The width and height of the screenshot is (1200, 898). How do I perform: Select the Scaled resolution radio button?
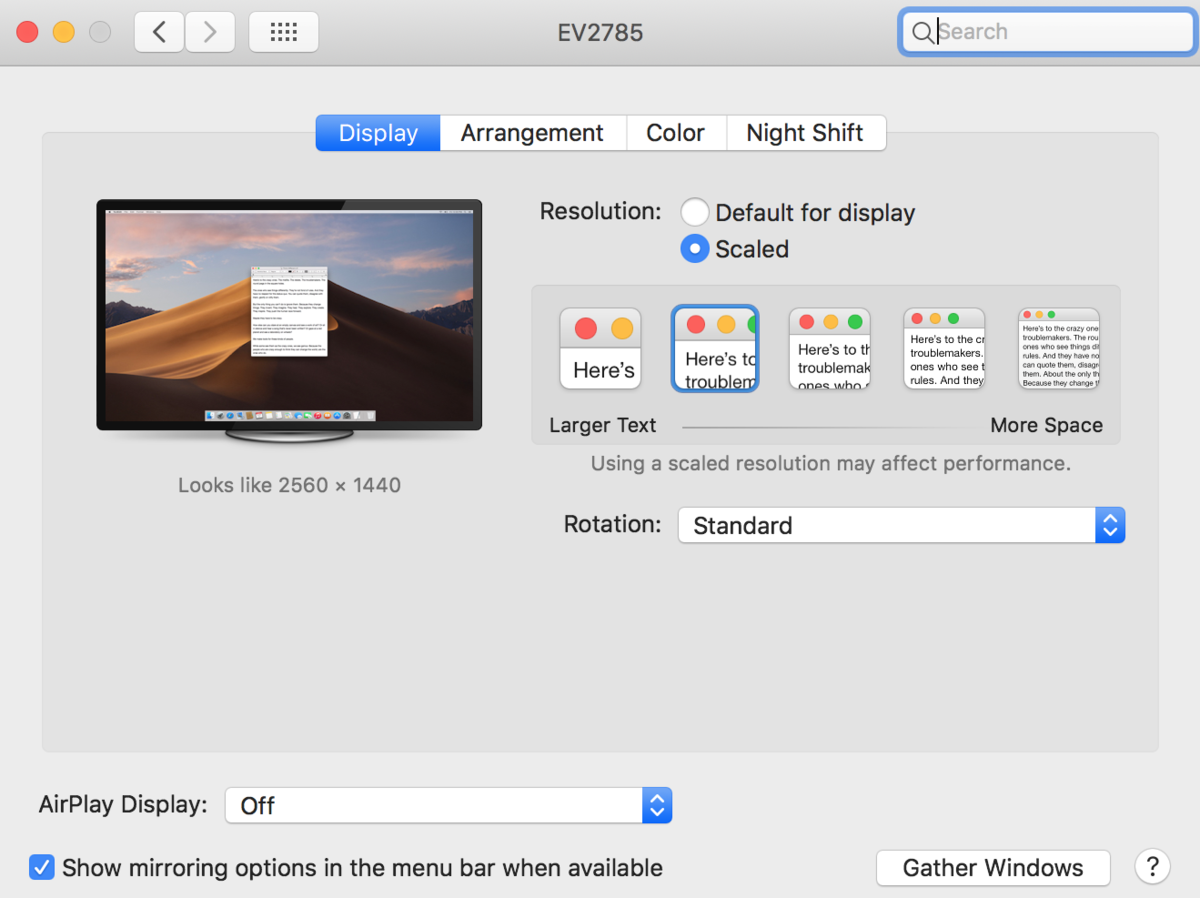click(695, 248)
